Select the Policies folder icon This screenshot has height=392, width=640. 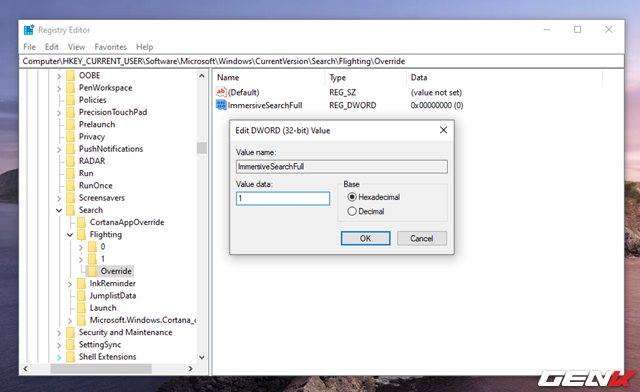coord(71,100)
